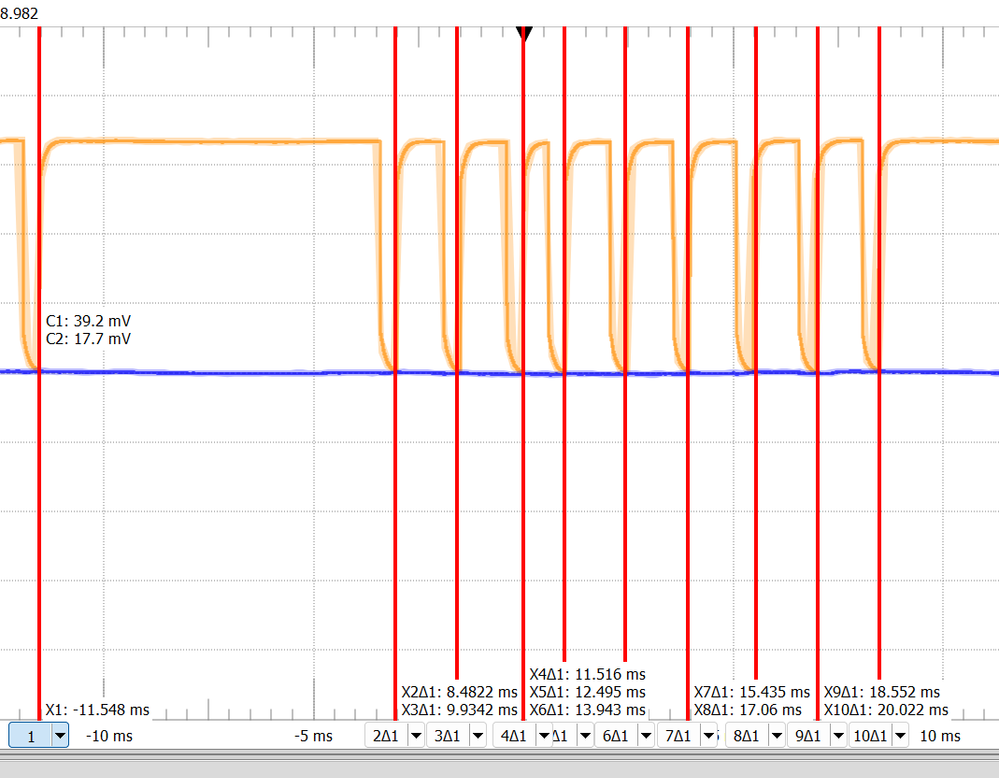999x778 pixels.
Task: Click the 'X6Δ1: 13.943 ms' label
Action: pyautogui.click(x=587, y=710)
